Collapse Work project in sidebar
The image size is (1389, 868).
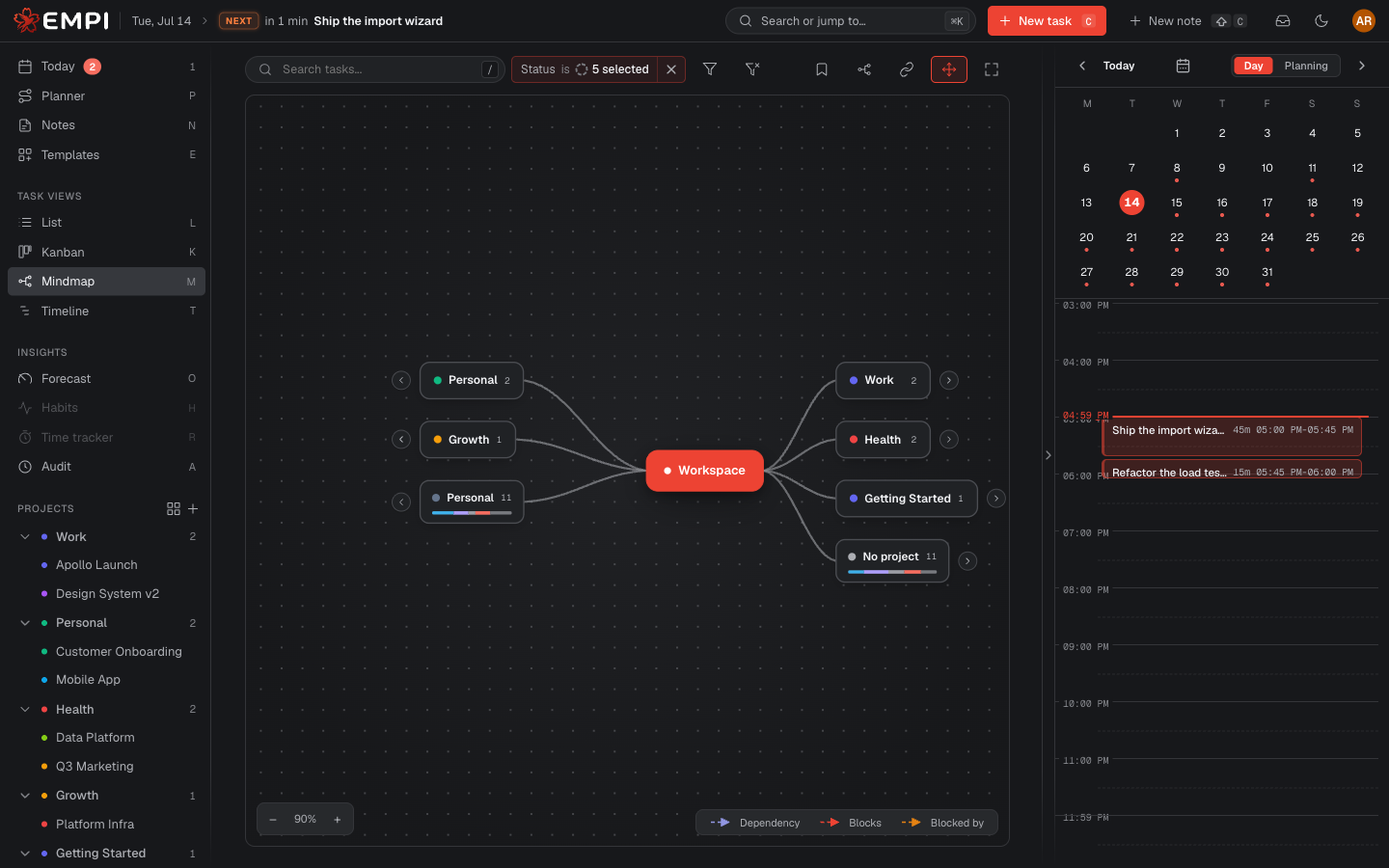click(x=25, y=537)
